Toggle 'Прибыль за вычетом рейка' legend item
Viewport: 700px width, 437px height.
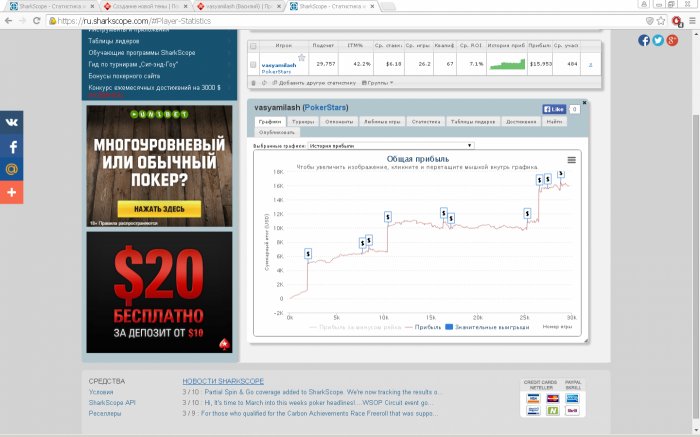click(355, 327)
